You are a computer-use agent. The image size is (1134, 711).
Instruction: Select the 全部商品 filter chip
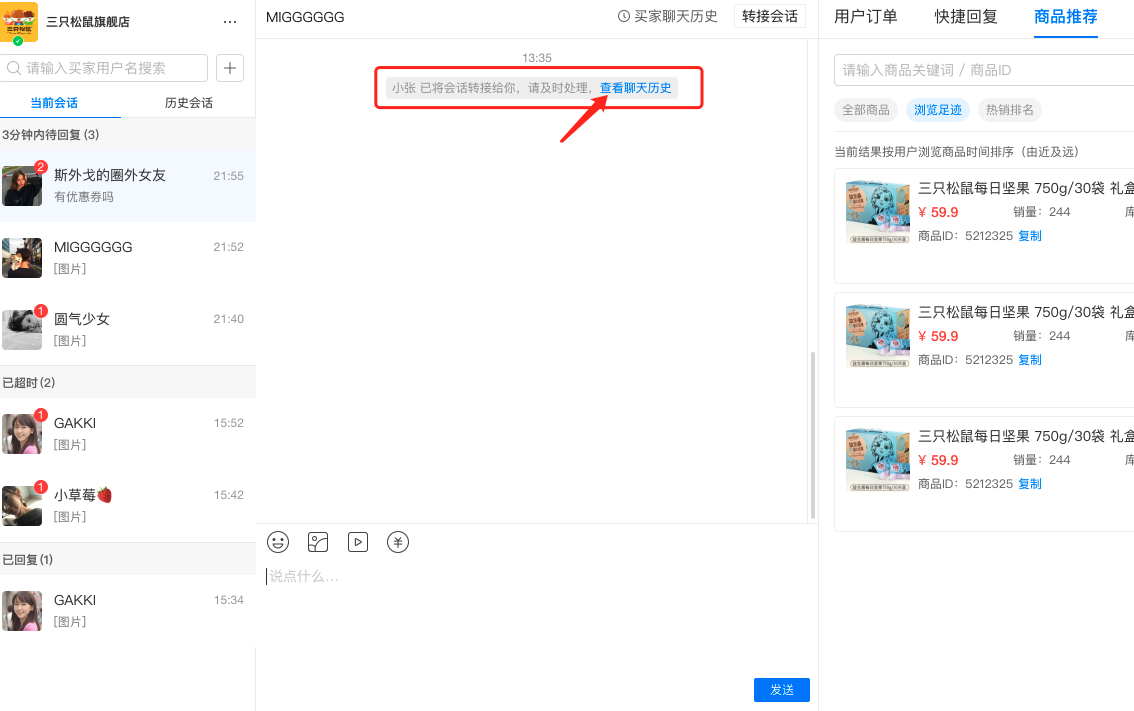865,110
